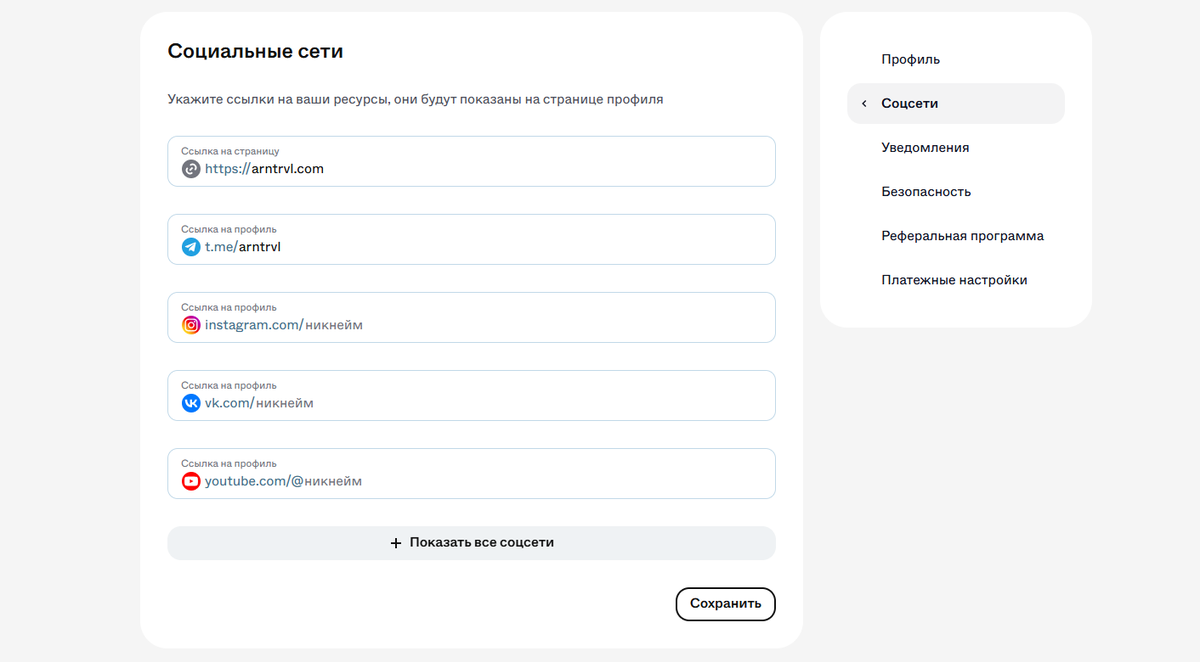Viewport: 1200px width, 662px height.
Task: Select the Соцсети menu item
Action: 956,103
